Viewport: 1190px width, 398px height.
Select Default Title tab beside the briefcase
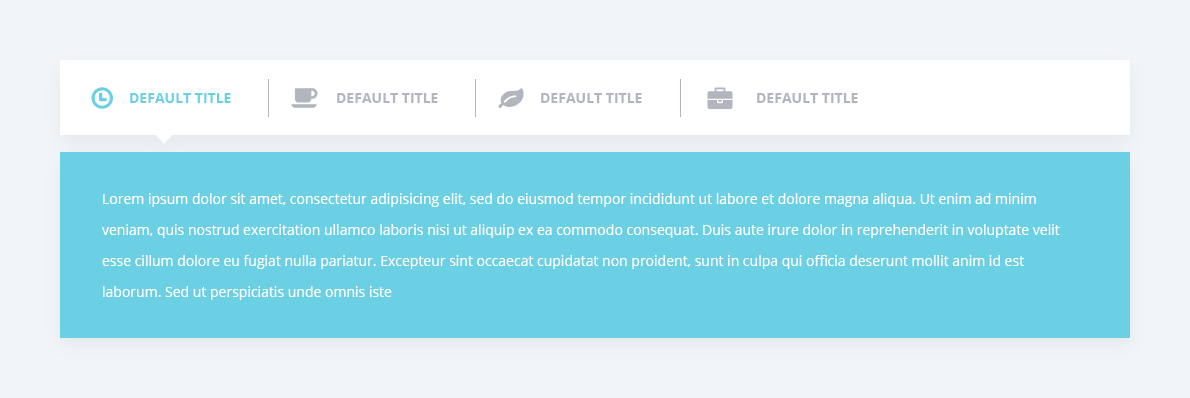click(x=808, y=98)
